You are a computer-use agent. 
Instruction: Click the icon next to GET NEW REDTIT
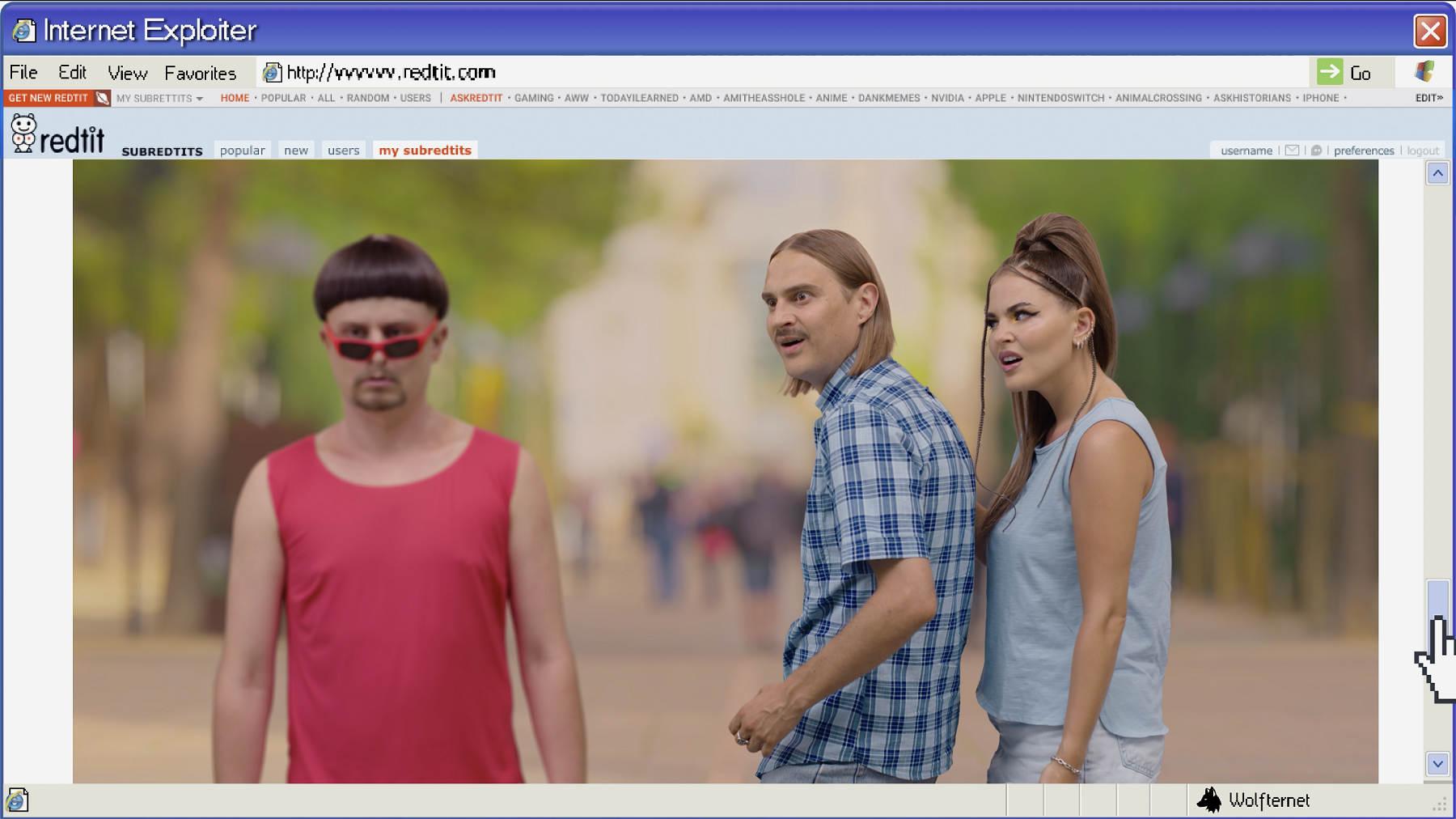coord(102,98)
